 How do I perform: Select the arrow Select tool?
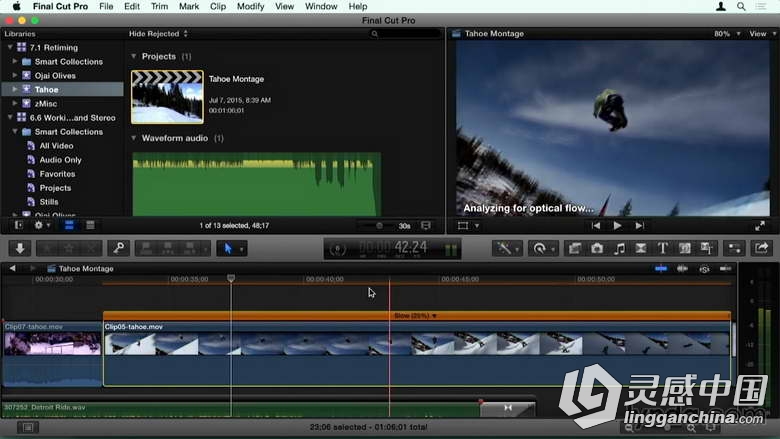tap(228, 248)
